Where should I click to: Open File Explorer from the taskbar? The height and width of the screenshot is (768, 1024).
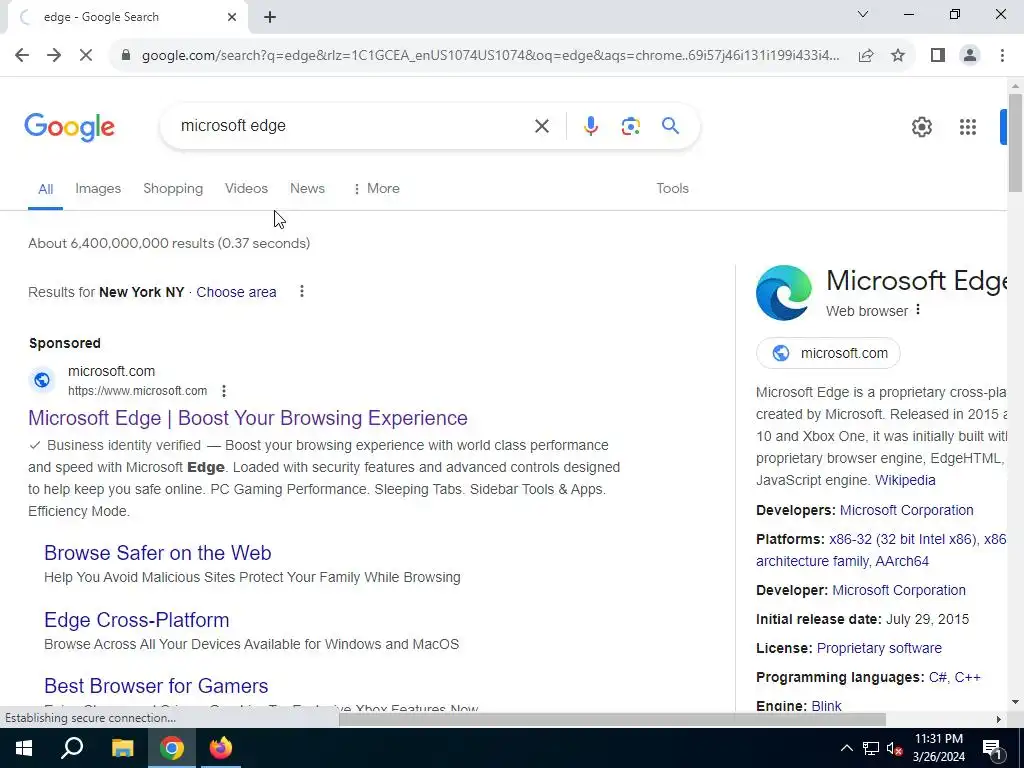coord(122,748)
